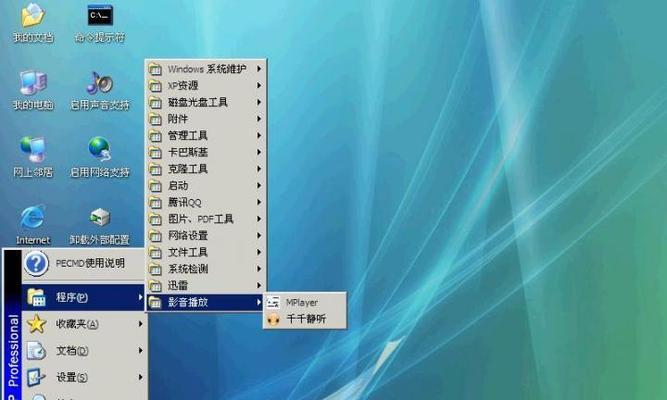Click folder icon beside 卡巴斯基
The image size is (667, 400).
coord(155,152)
